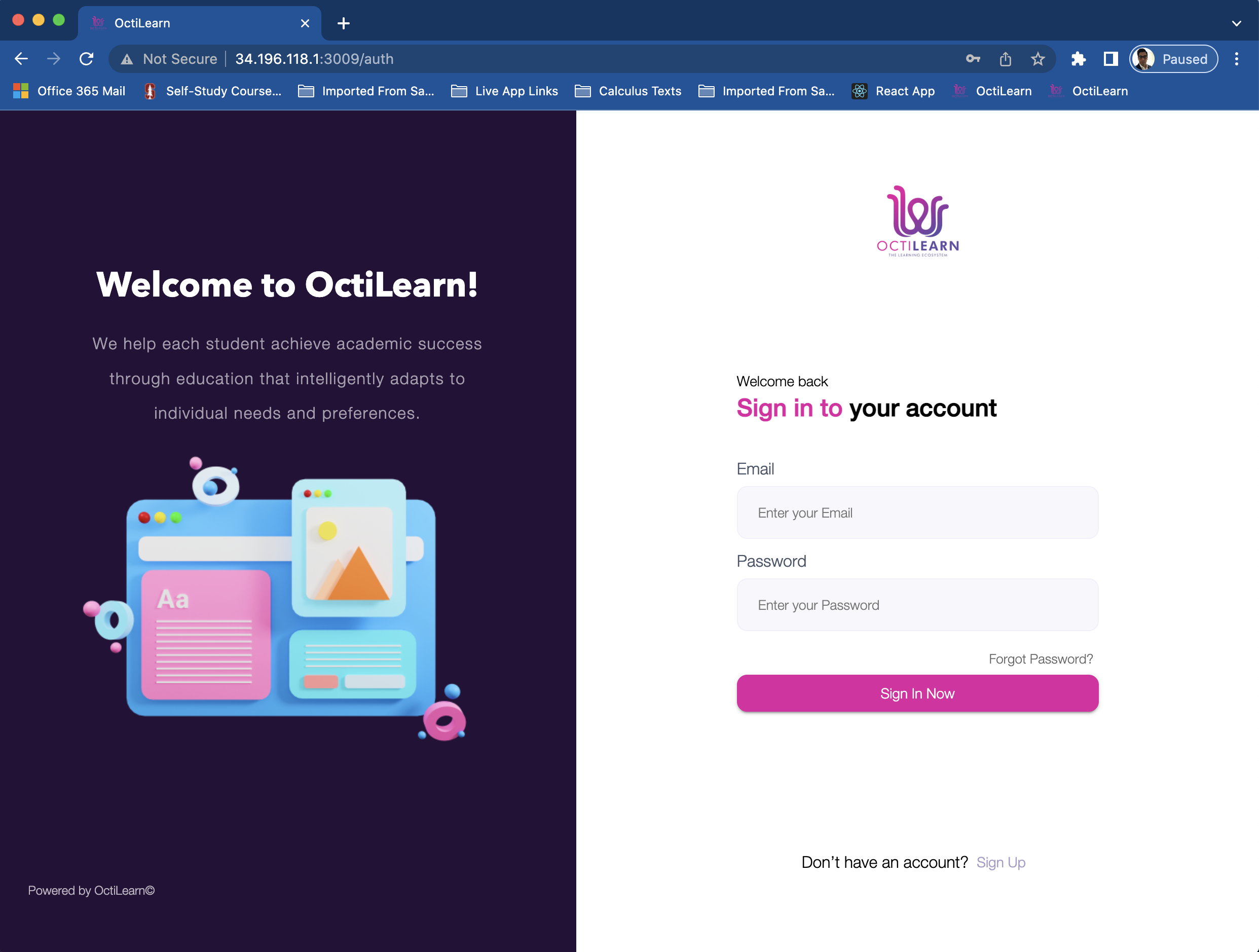Open Chrome's three-dot menu
The image size is (1259, 952).
point(1236,59)
